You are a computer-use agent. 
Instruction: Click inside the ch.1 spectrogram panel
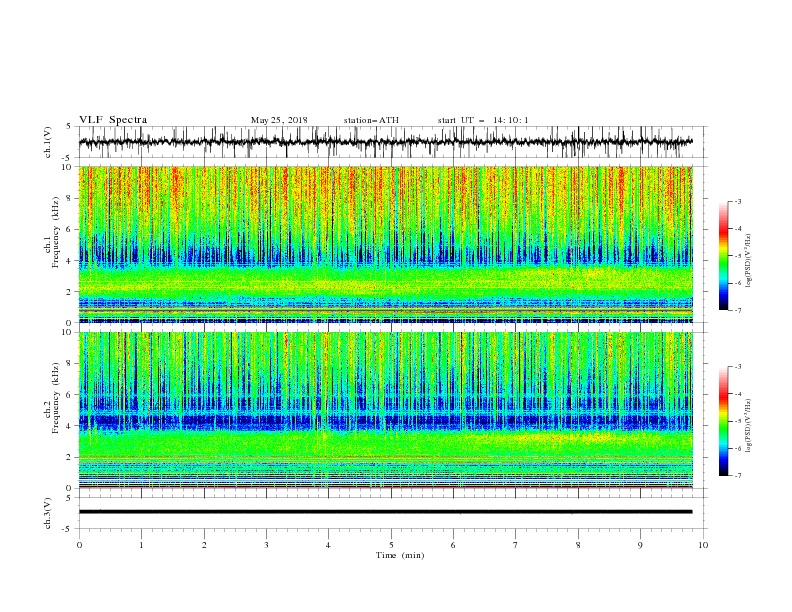[385, 244]
